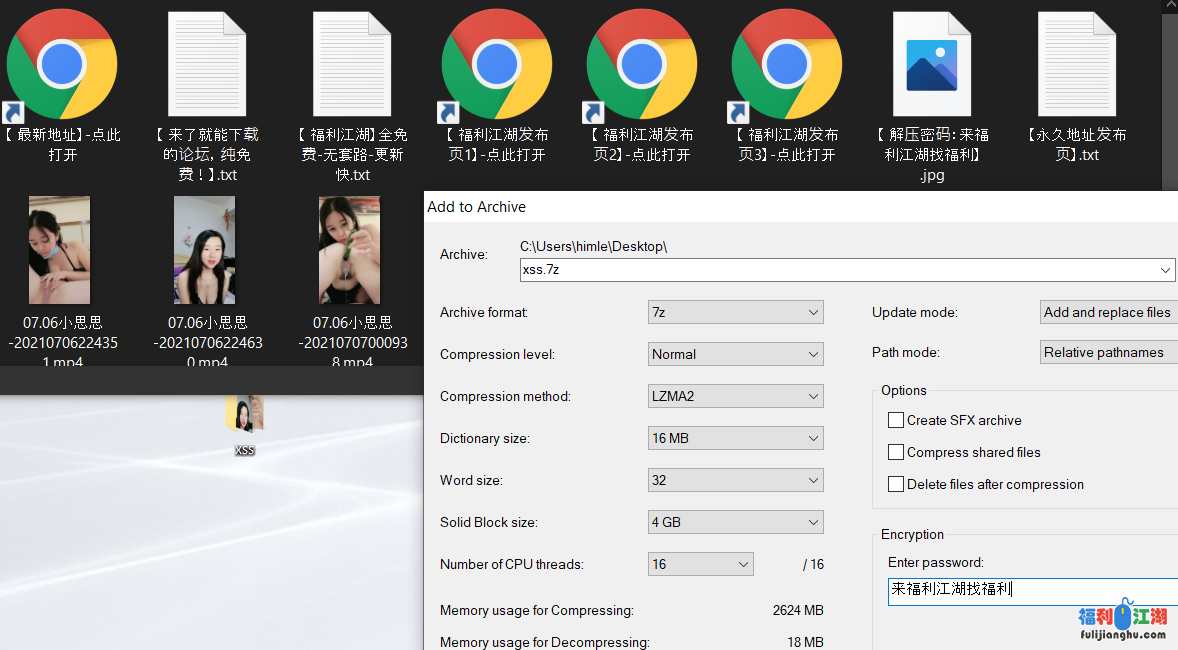Open the Compression level dropdown
Viewport: 1178px width, 650px height.
point(735,354)
